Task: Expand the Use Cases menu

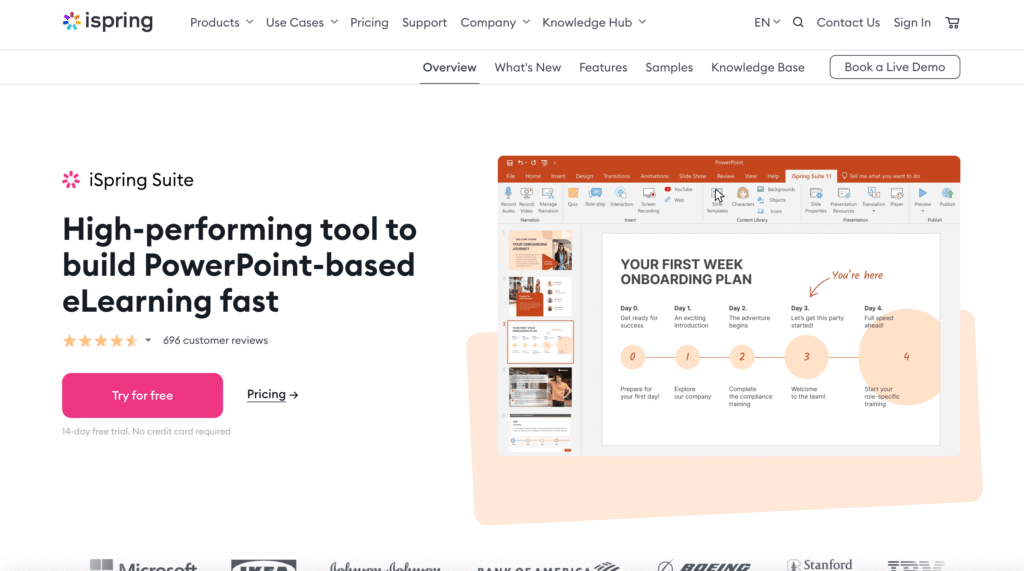Action: click(302, 22)
